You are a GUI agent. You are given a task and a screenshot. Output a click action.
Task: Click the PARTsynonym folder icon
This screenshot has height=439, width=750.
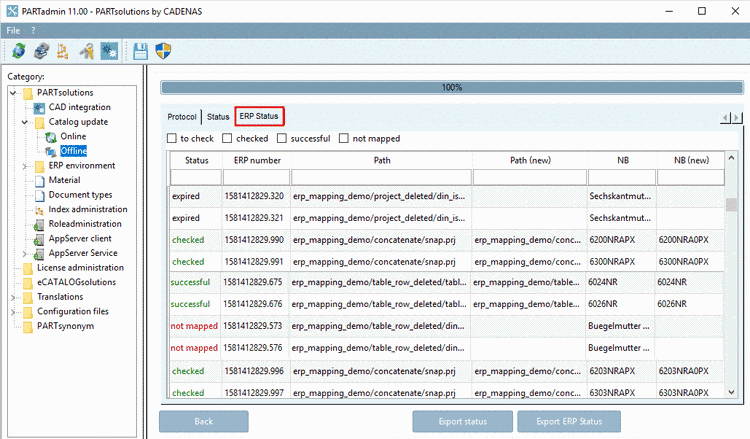[x=28, y=327]
